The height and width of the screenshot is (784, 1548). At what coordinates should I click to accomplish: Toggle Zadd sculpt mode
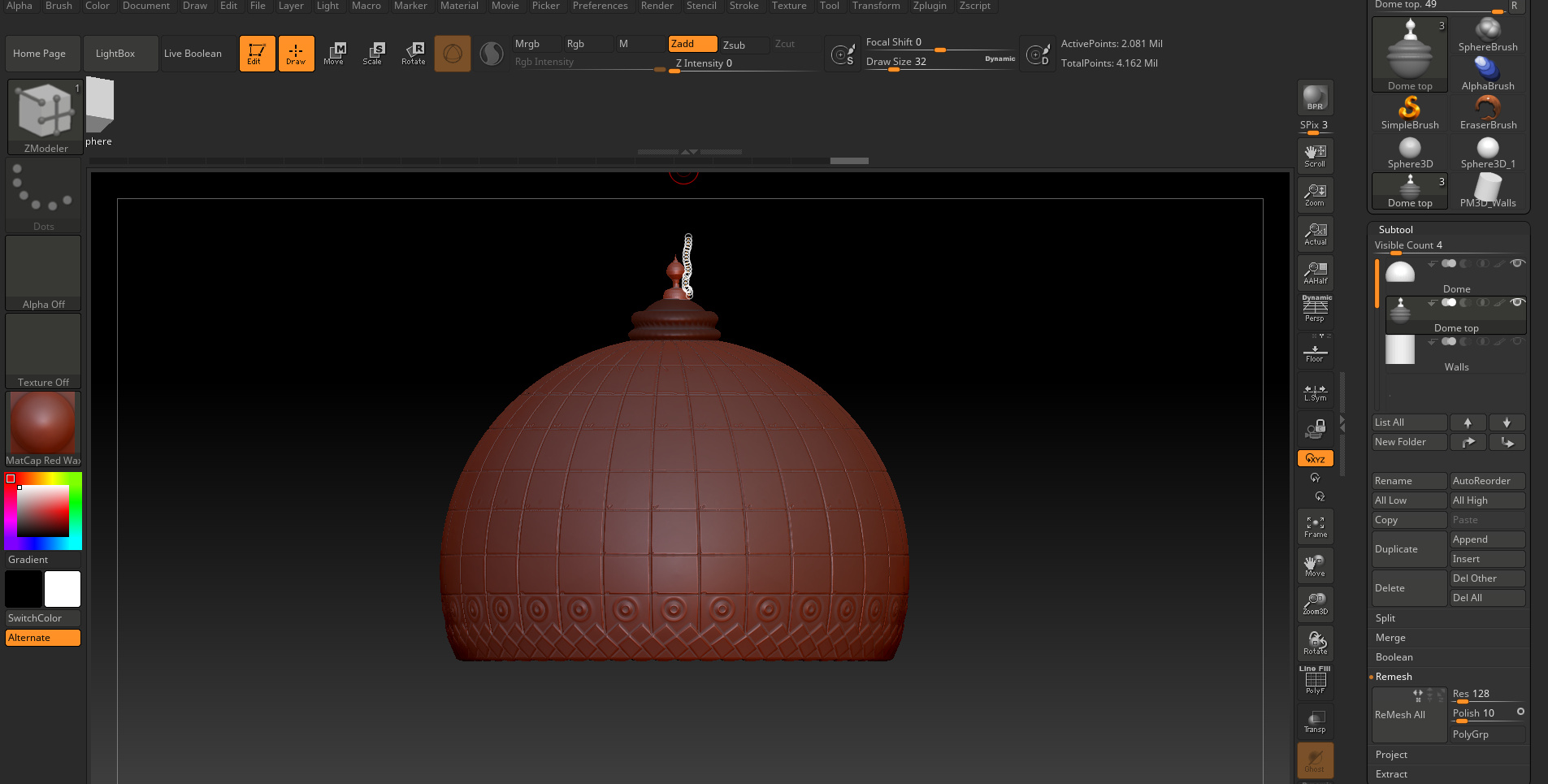[692, 44]
